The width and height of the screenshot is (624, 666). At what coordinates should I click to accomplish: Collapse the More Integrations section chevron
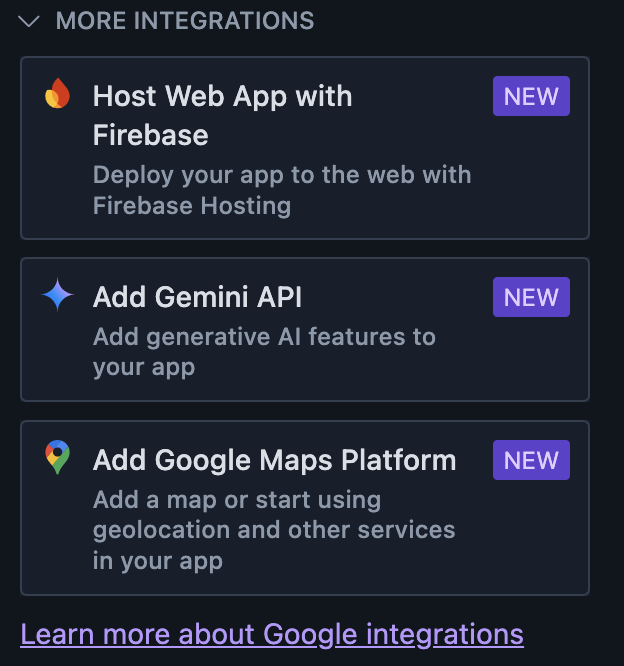[x=29, y=21]
